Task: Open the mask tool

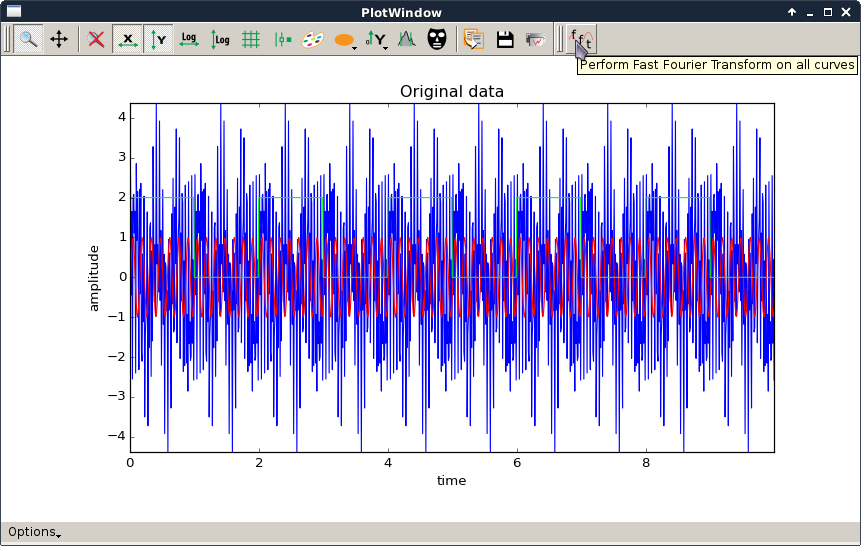Action: tap(437, 39)
